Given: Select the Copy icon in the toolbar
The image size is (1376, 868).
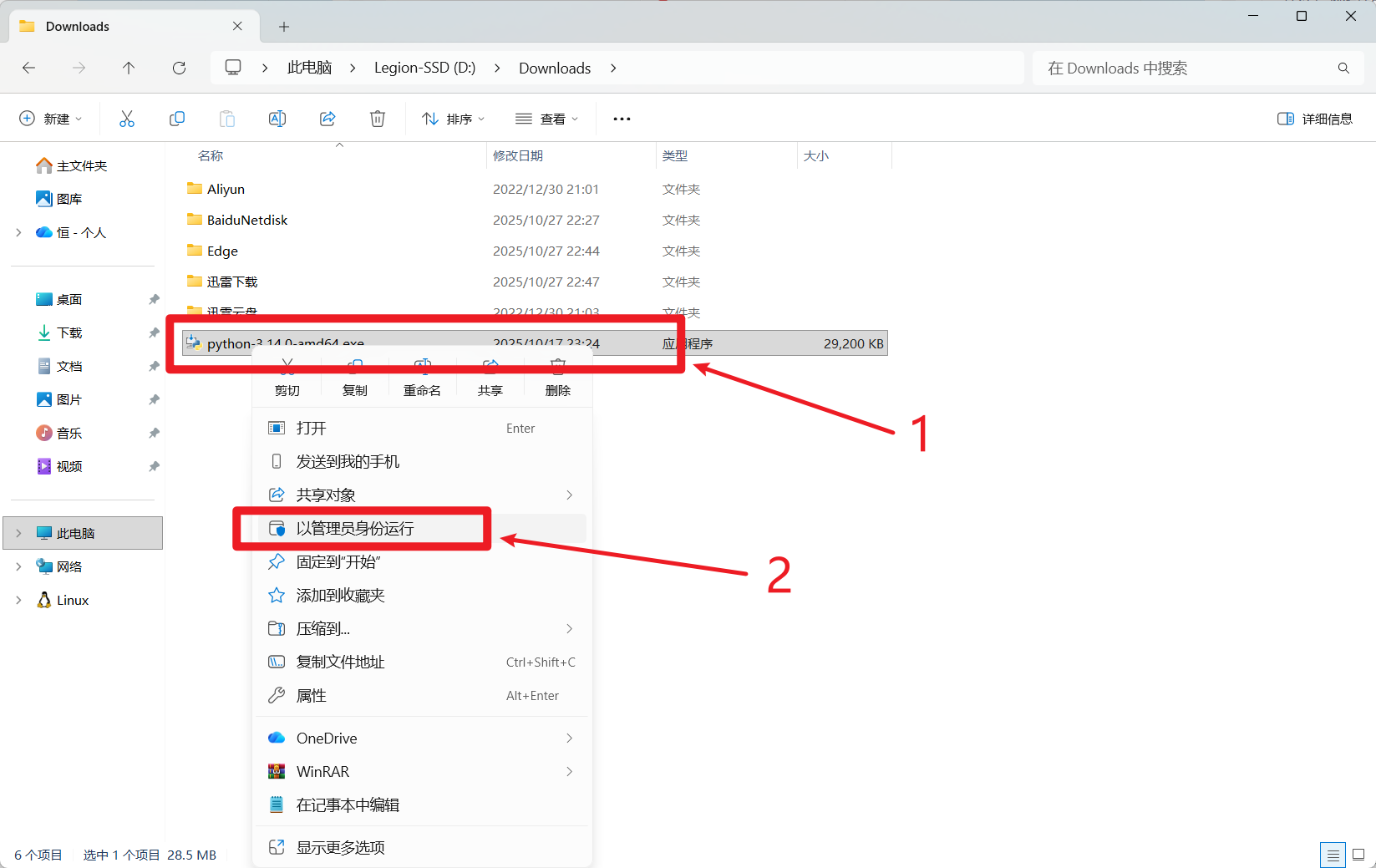Looking at the screenshot, I should (177, 118).
